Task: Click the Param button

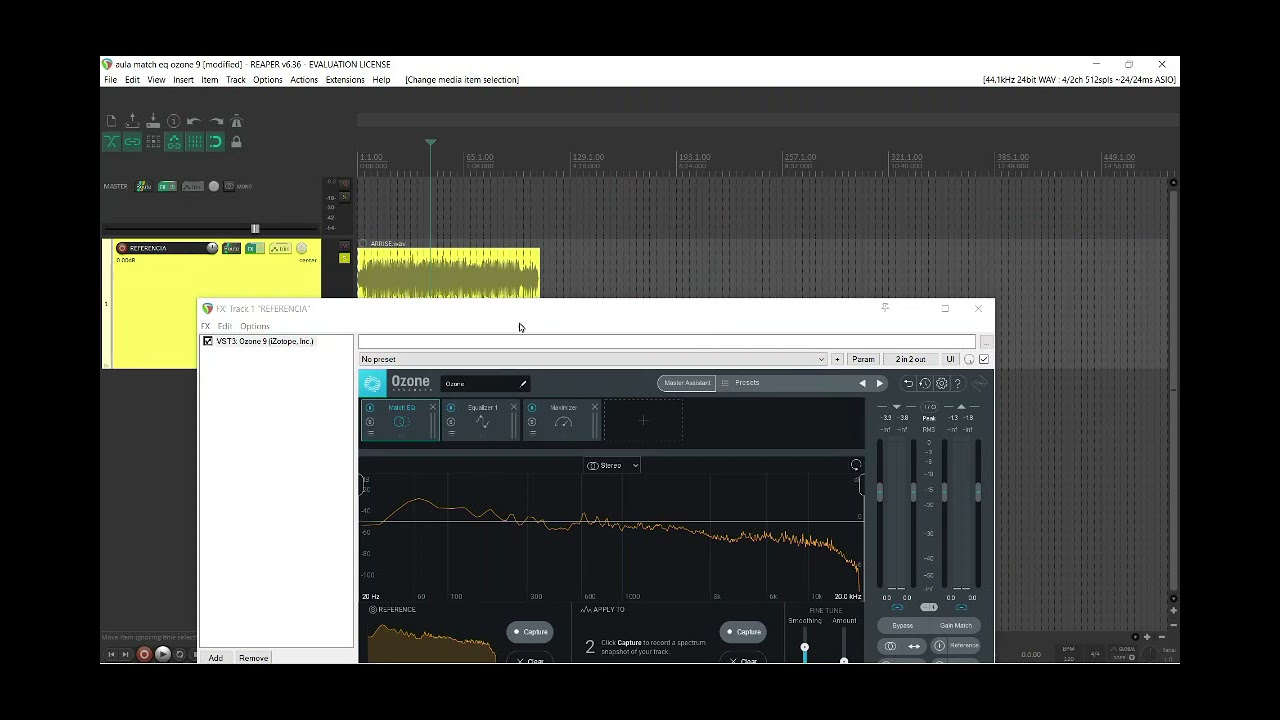Action: [863, 359]
